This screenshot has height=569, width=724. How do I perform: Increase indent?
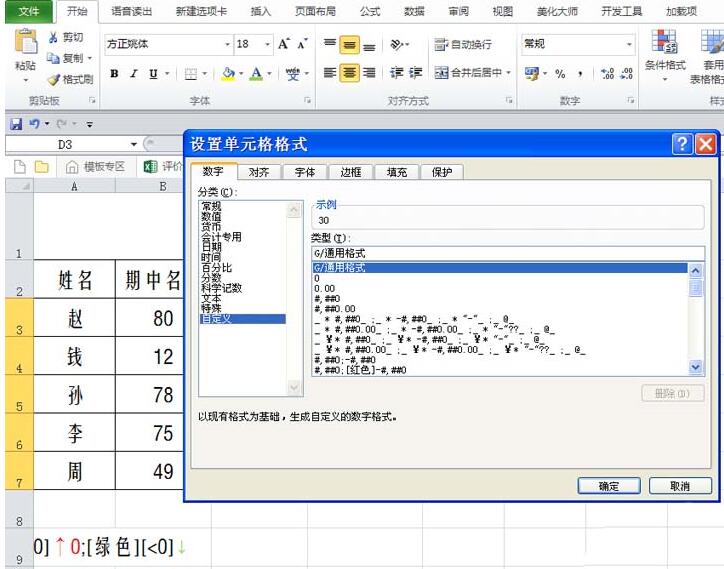pos(416,73)
